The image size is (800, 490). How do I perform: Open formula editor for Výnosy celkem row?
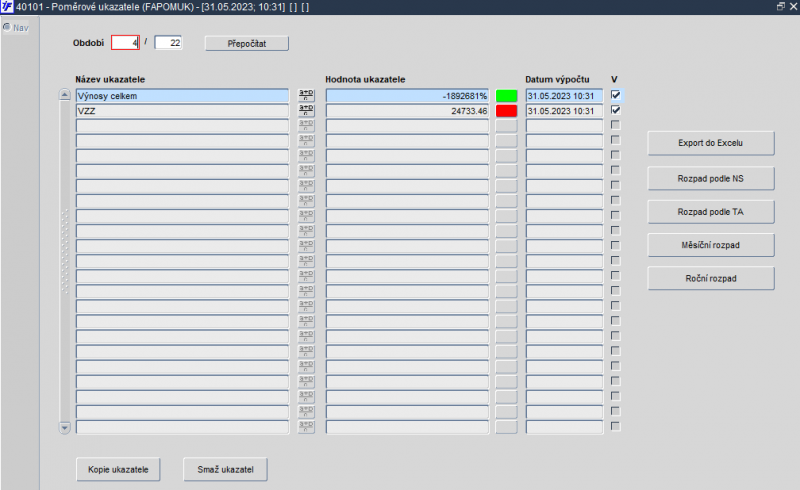click(306, 95)
